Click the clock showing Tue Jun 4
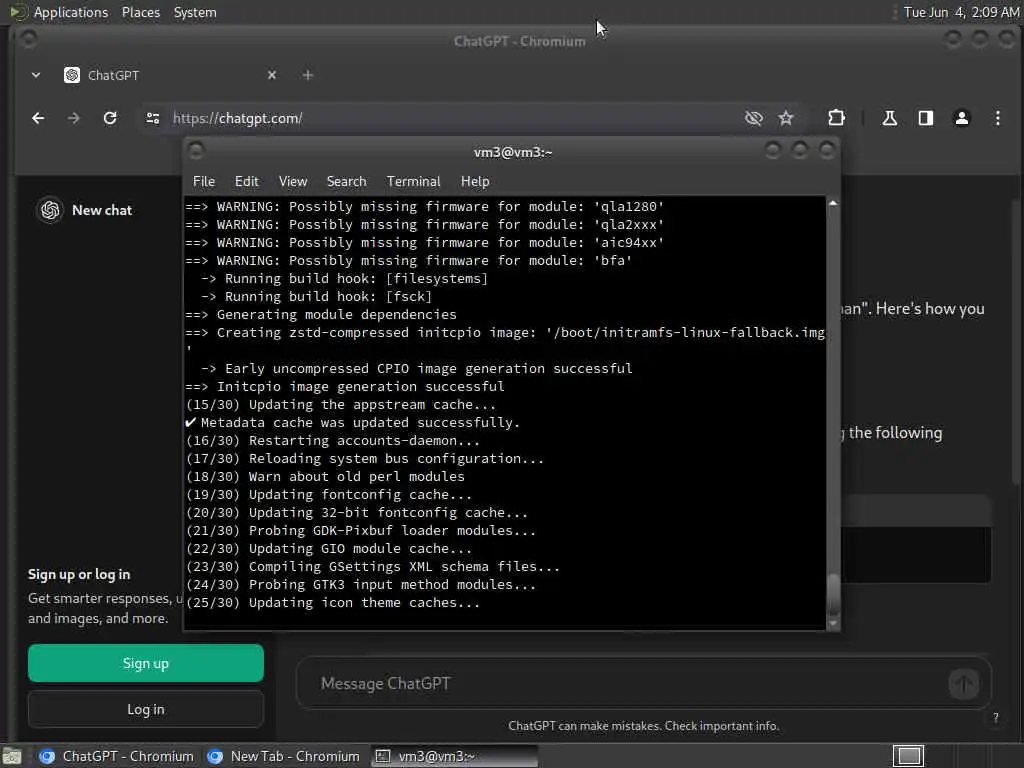 tap(961, 12)
